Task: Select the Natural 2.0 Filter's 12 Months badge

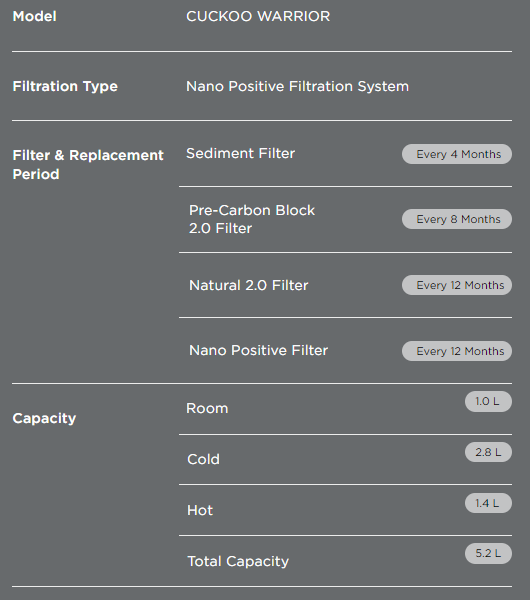Action: tap(457, 285)
